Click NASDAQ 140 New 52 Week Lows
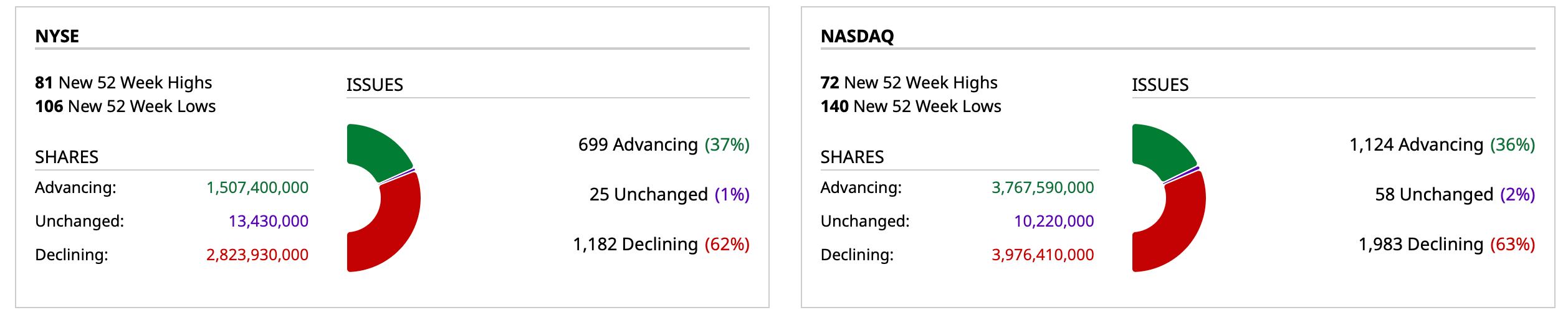 (911, 106)
